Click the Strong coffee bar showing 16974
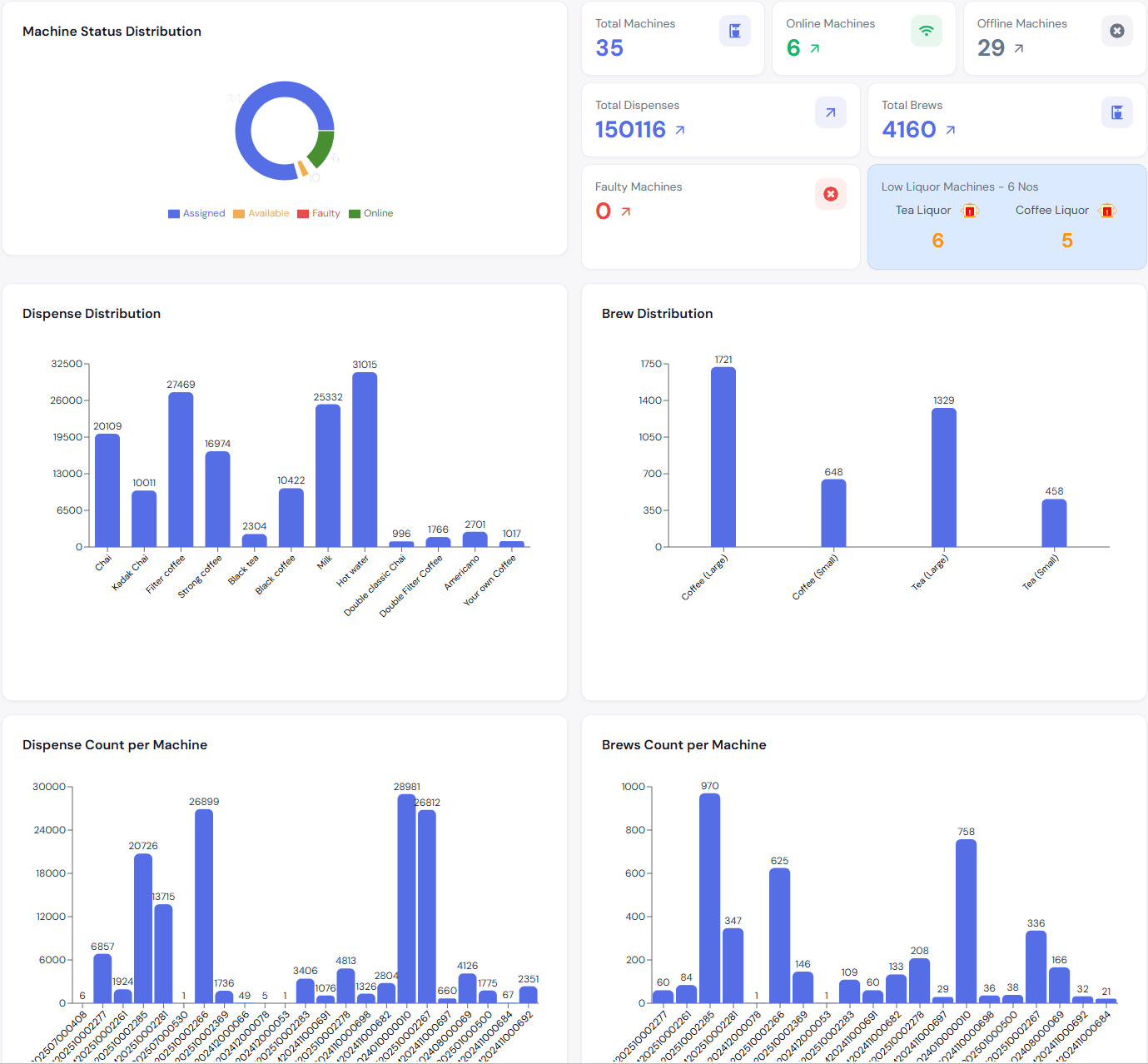 point(217,499)
